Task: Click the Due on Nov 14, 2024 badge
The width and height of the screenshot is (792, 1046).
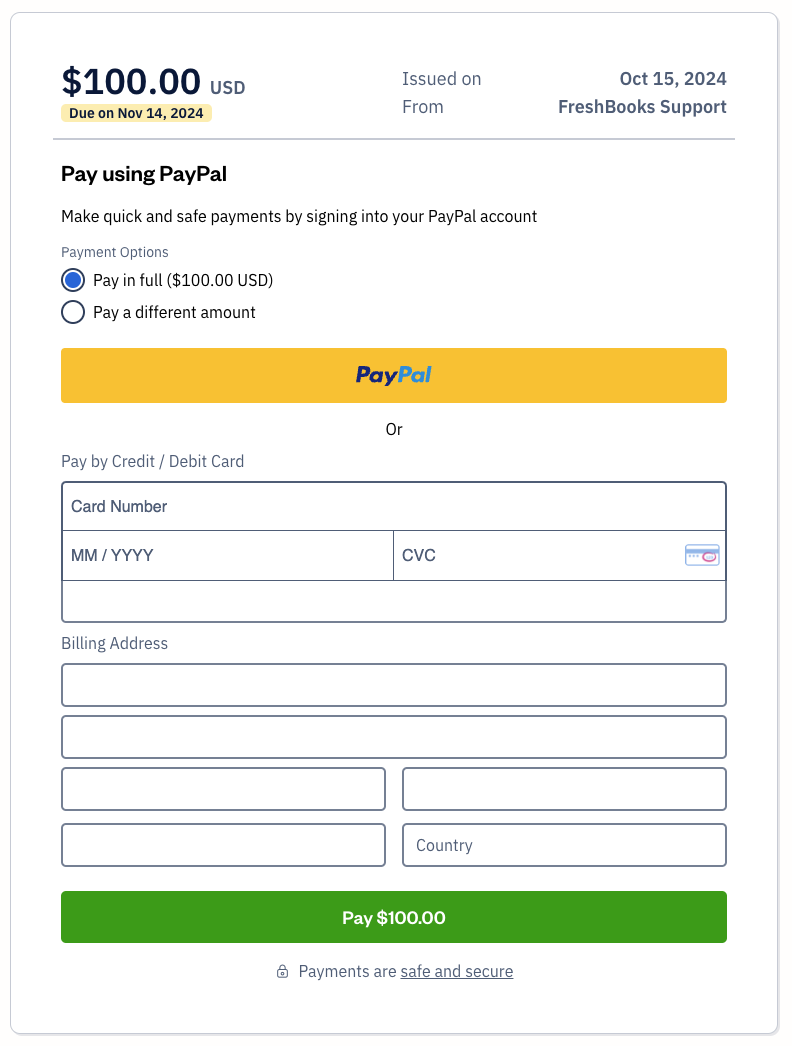Action: tap(136, 113)
